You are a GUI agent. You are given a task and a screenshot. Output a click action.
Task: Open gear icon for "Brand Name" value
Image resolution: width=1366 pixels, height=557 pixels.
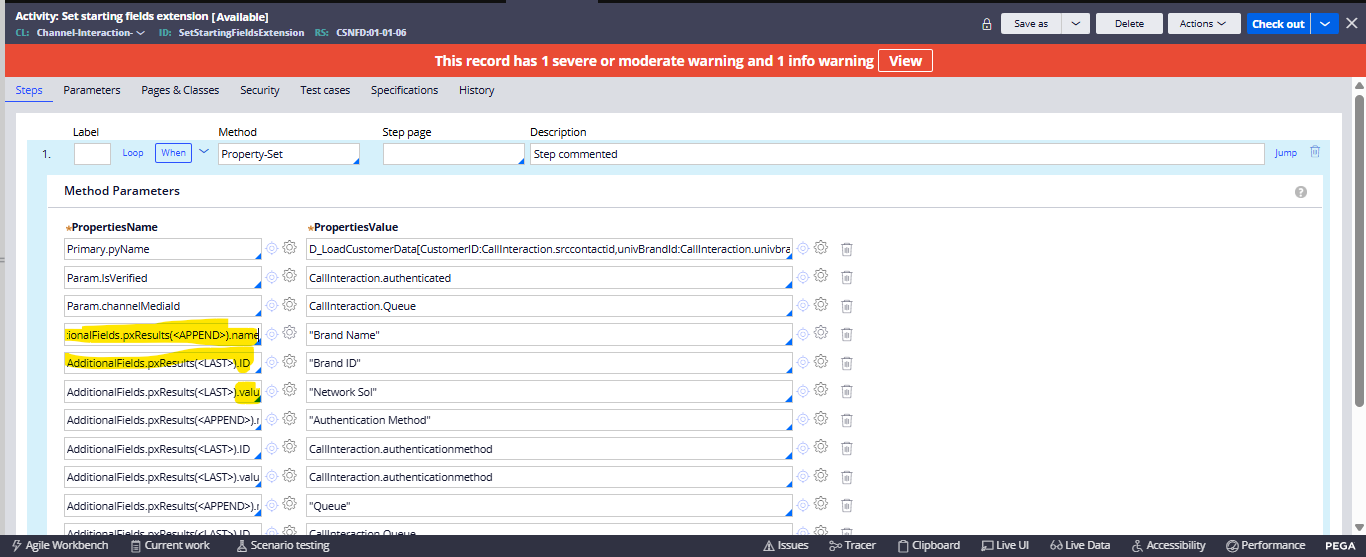821,334
